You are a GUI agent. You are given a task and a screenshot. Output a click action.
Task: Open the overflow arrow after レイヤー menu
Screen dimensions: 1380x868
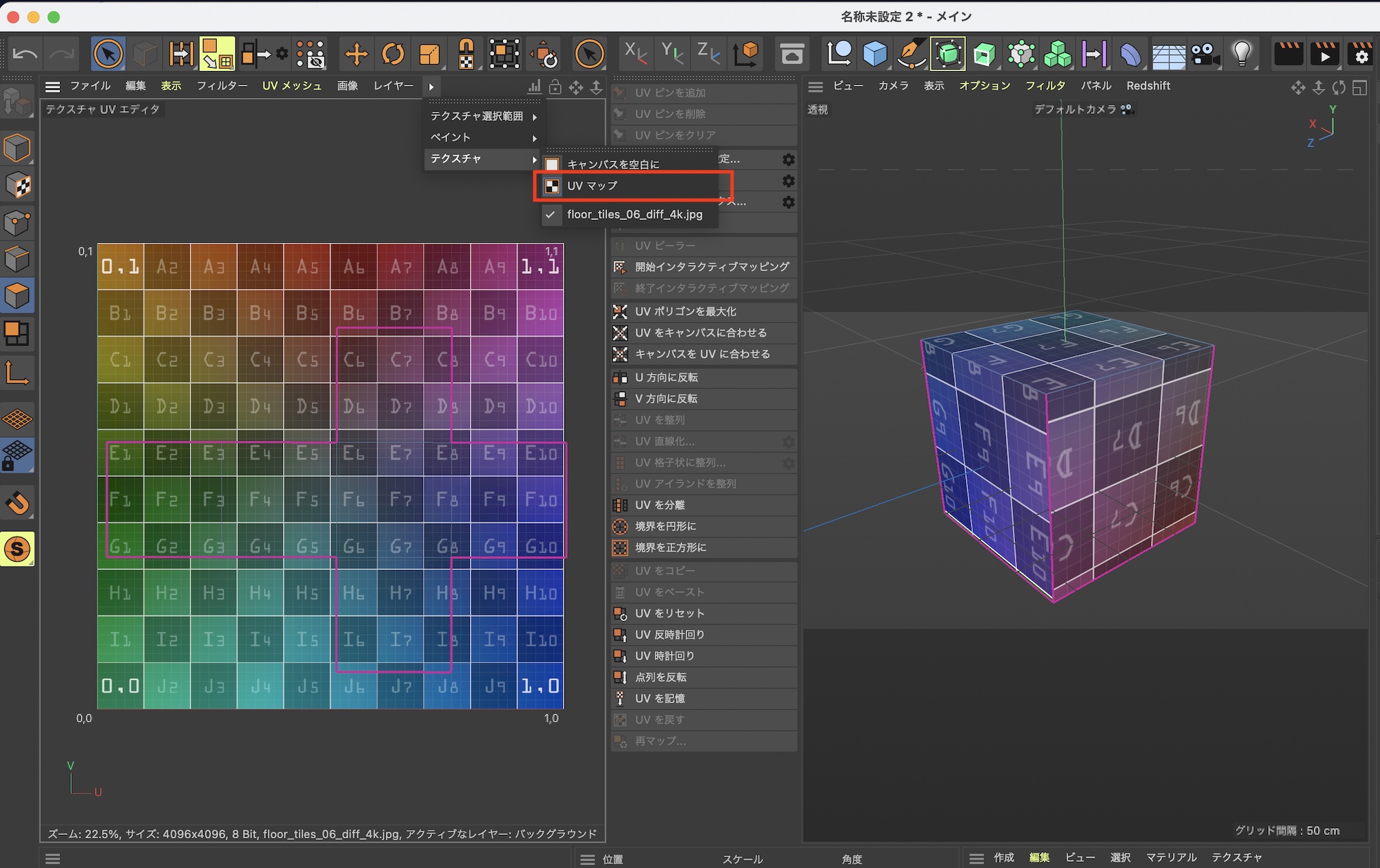[431, 86]
